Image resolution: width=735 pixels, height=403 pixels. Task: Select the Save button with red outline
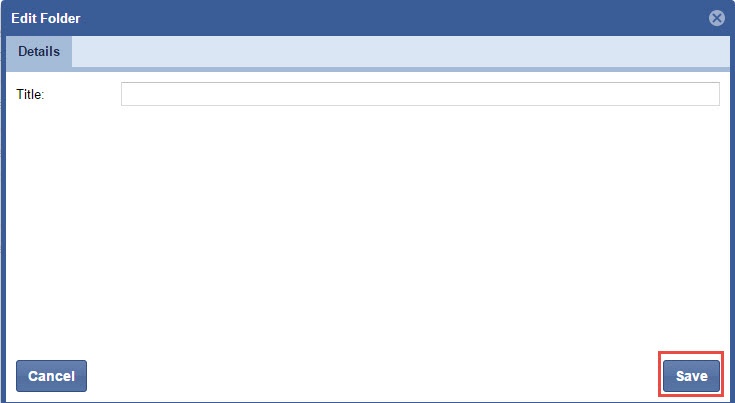(691, 376)
